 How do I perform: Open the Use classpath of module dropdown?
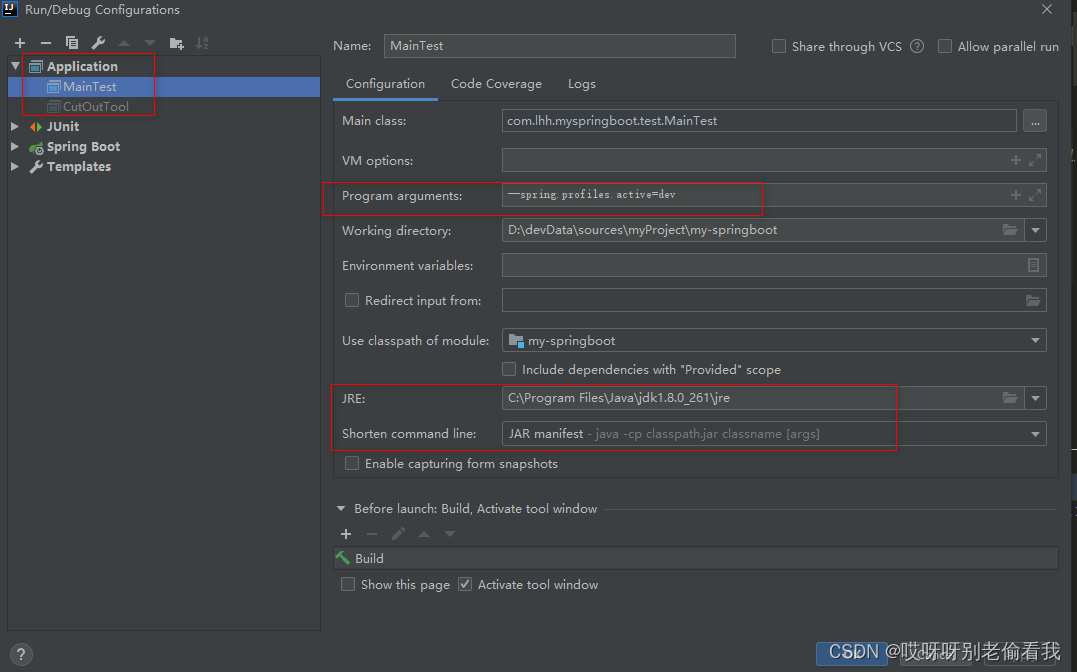pos(1035,341)
